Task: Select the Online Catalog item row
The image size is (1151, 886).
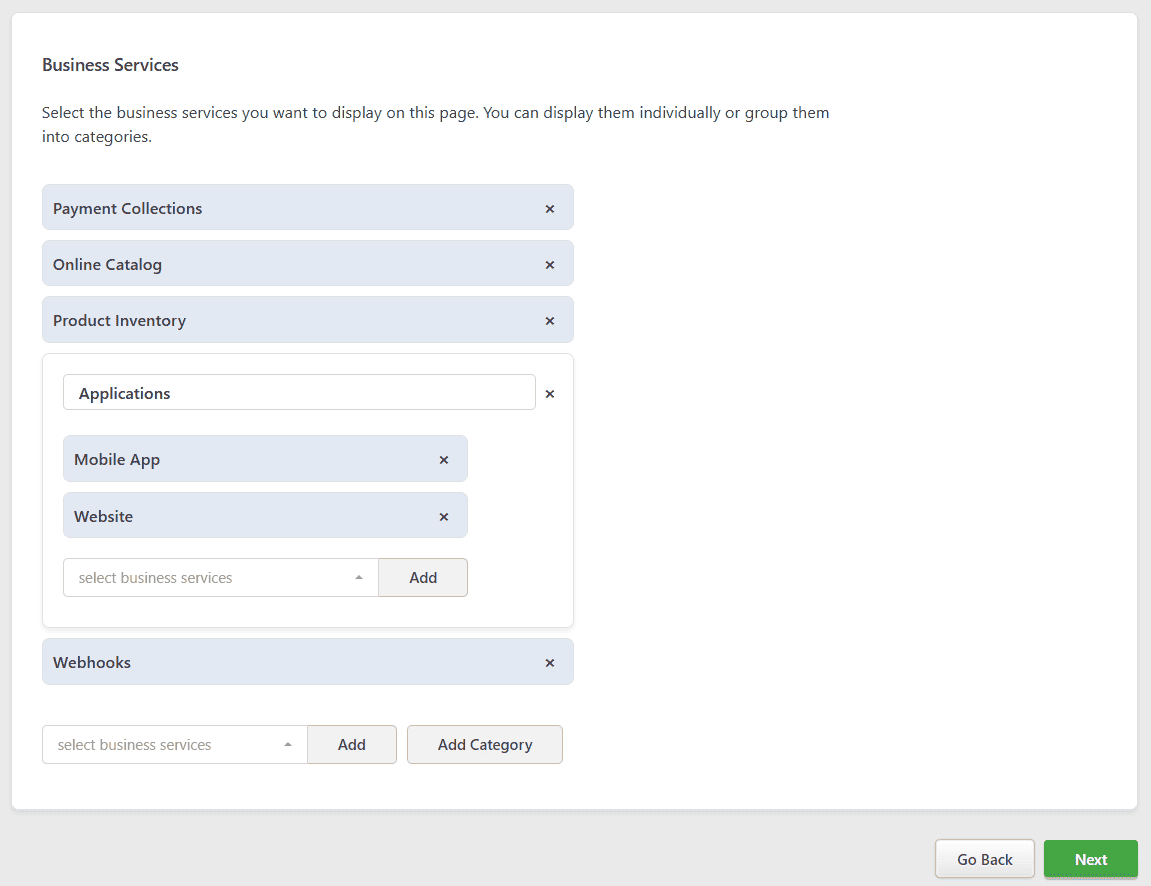Action: point(280,264)
